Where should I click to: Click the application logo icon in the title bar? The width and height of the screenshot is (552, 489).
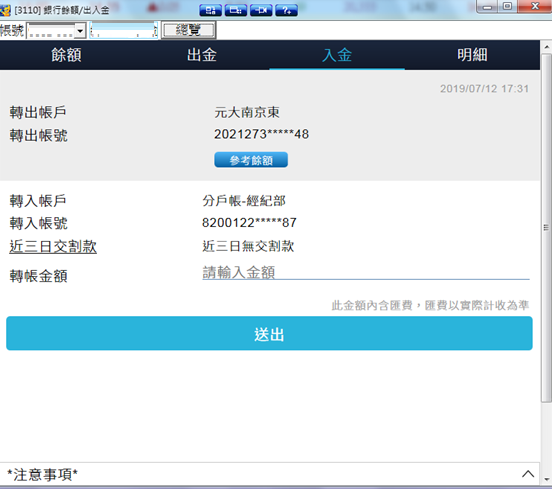click(5, 10)
